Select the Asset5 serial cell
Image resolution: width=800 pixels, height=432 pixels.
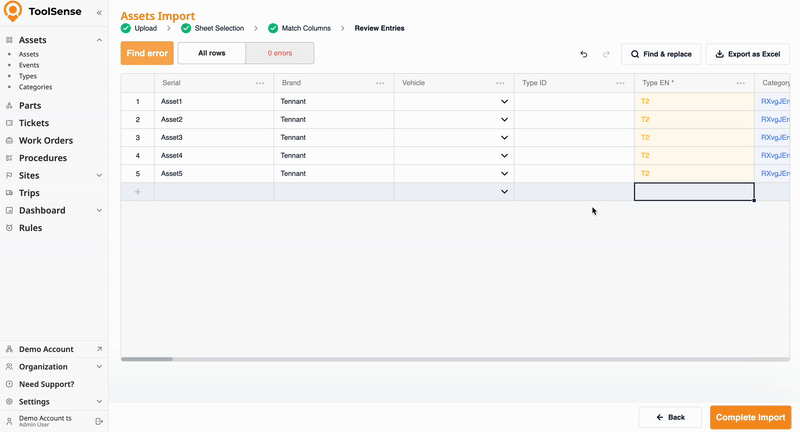[x=214, y=173]
